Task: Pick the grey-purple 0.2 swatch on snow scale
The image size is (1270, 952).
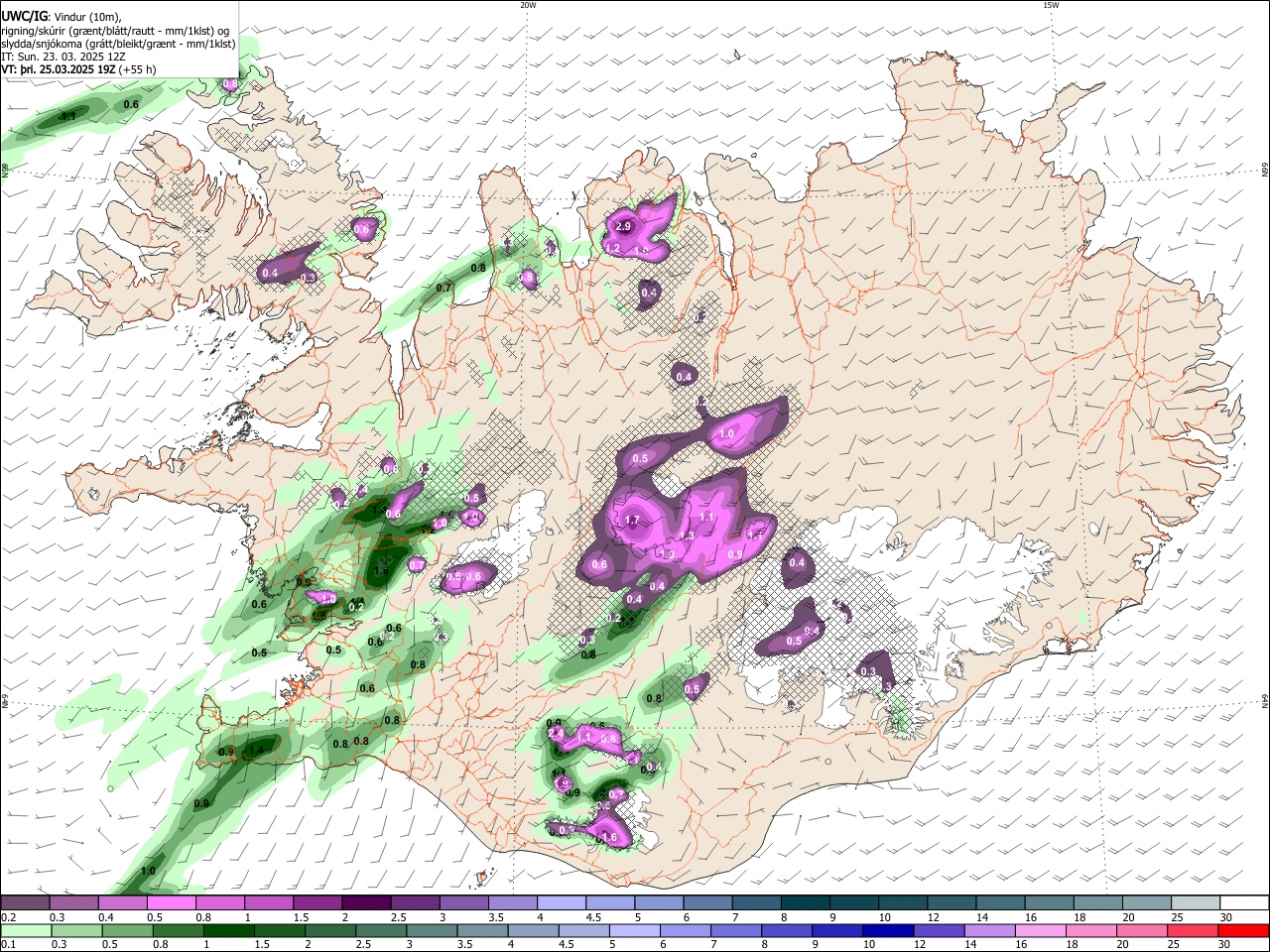Action: tap(25, 903)
